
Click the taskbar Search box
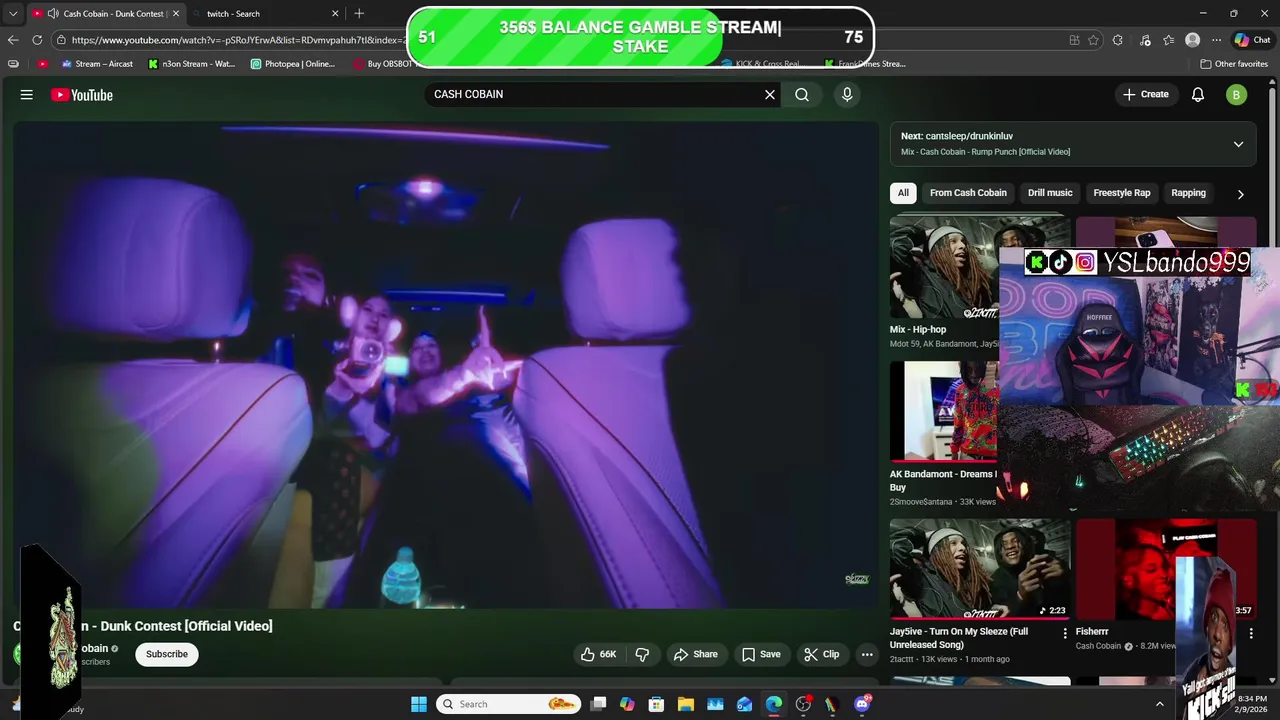coord(509,704)
